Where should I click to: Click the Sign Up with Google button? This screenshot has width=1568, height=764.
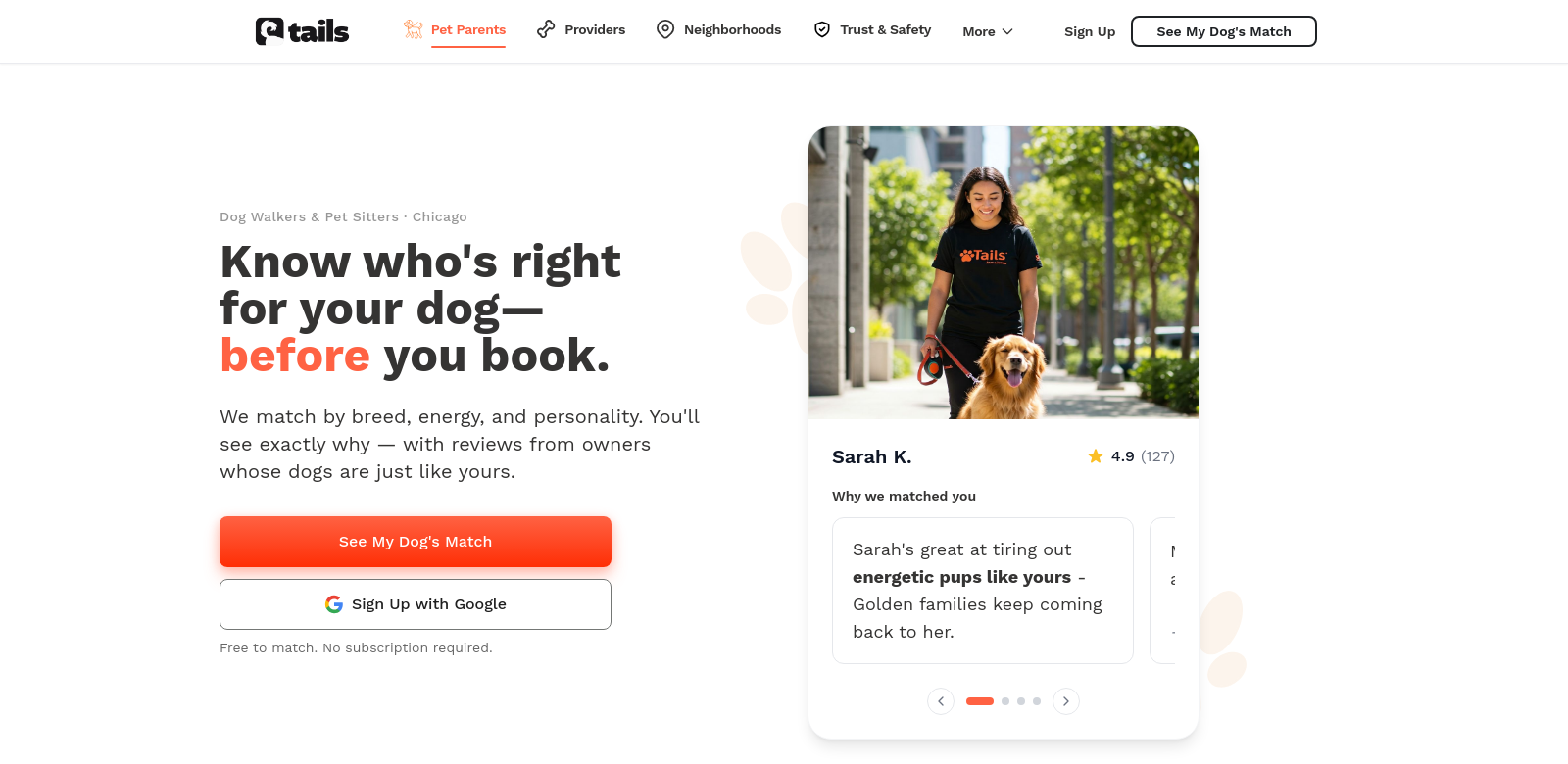tap(416, 604)
